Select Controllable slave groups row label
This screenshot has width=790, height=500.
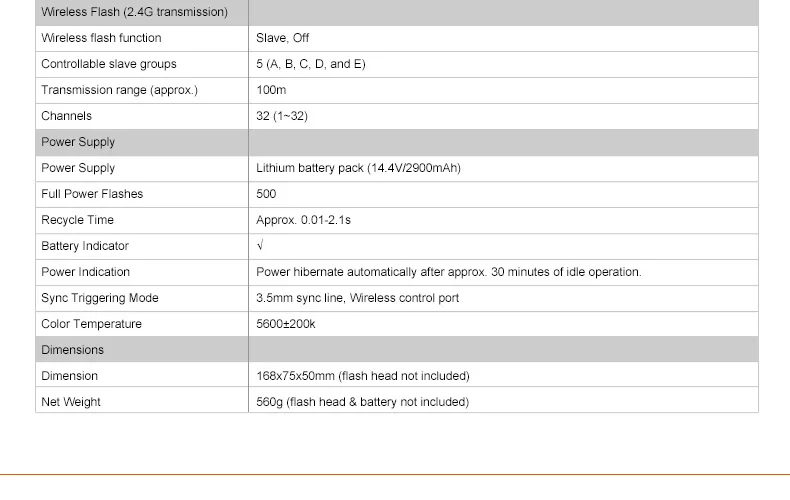109,64
